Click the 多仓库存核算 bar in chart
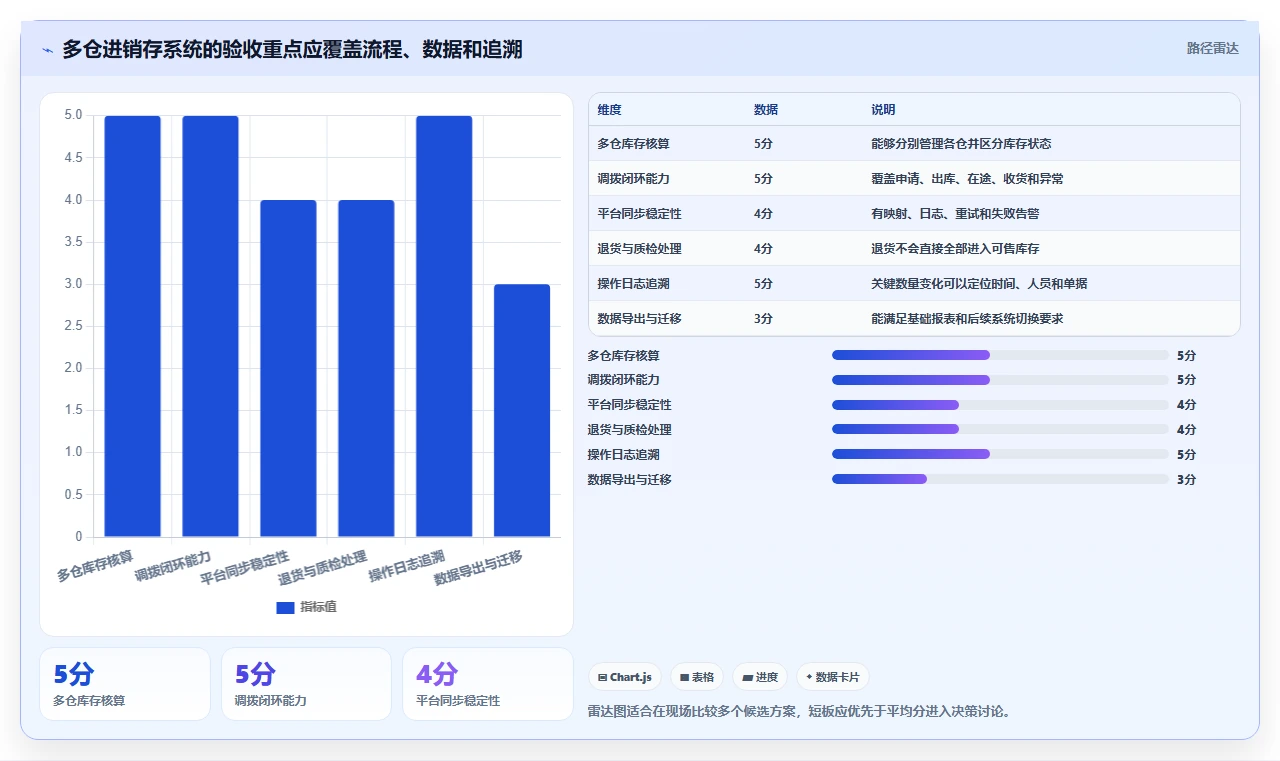 coord(132,326)
